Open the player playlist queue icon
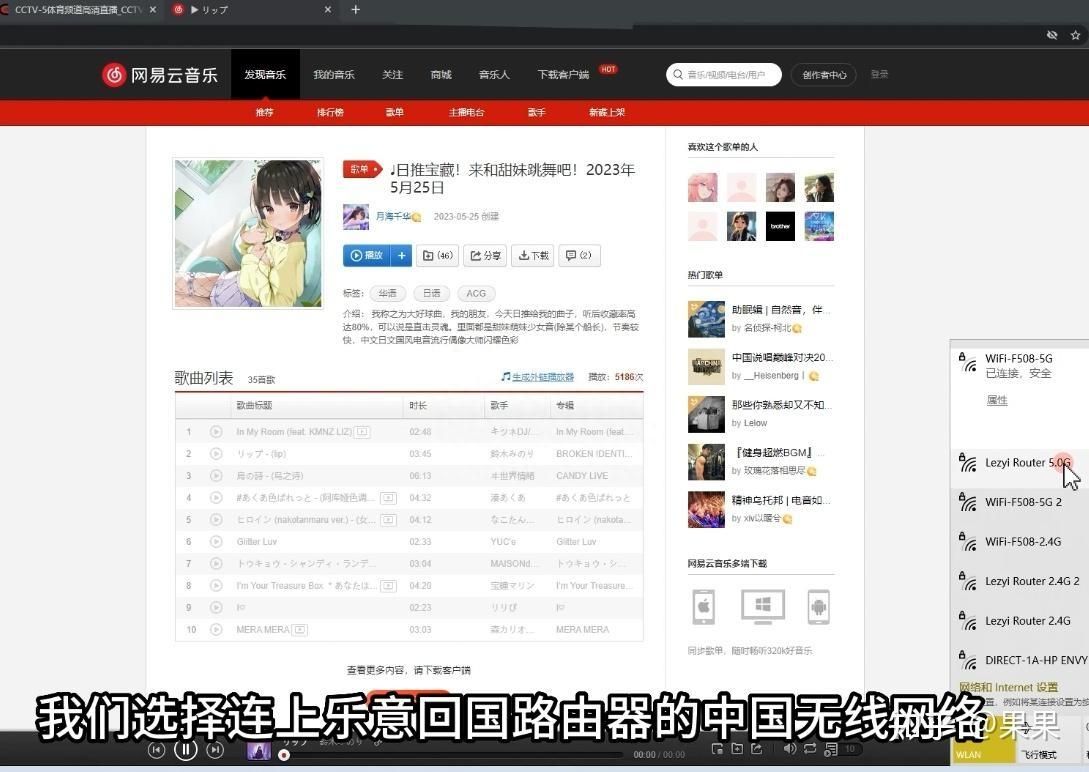 (831, 749)
